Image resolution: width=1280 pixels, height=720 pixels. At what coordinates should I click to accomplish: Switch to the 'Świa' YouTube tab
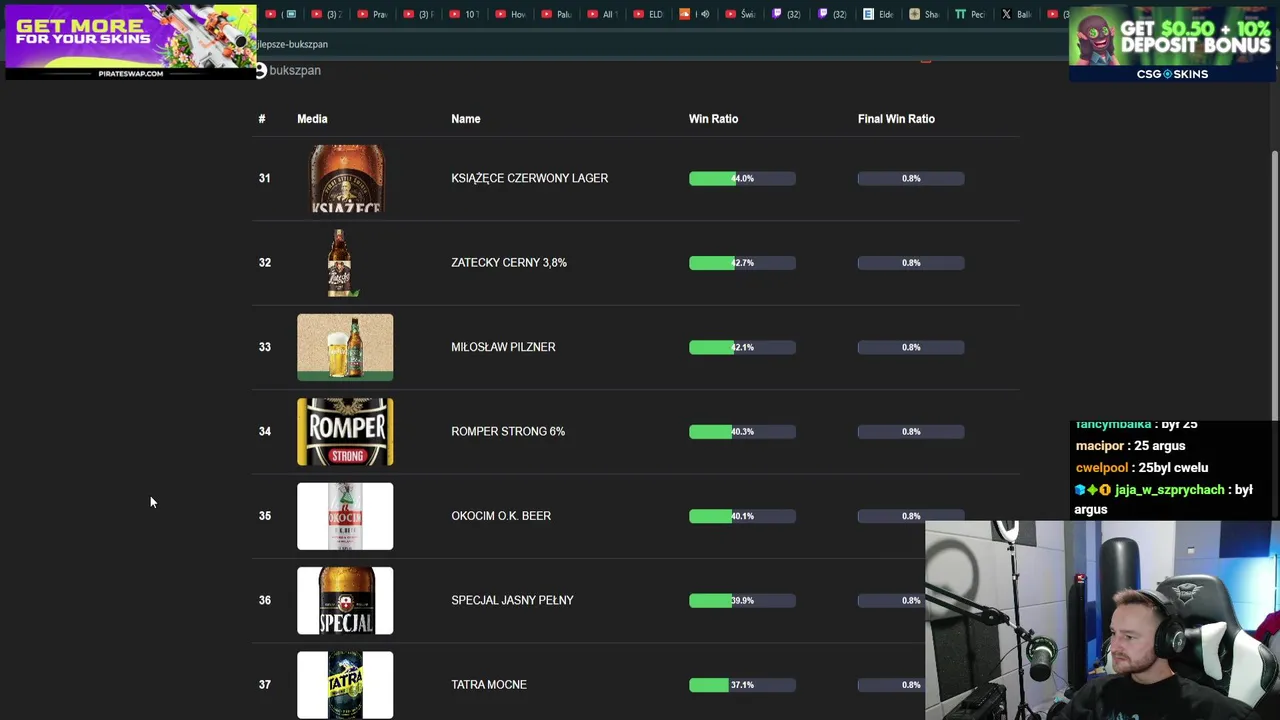tap(739, 14)
